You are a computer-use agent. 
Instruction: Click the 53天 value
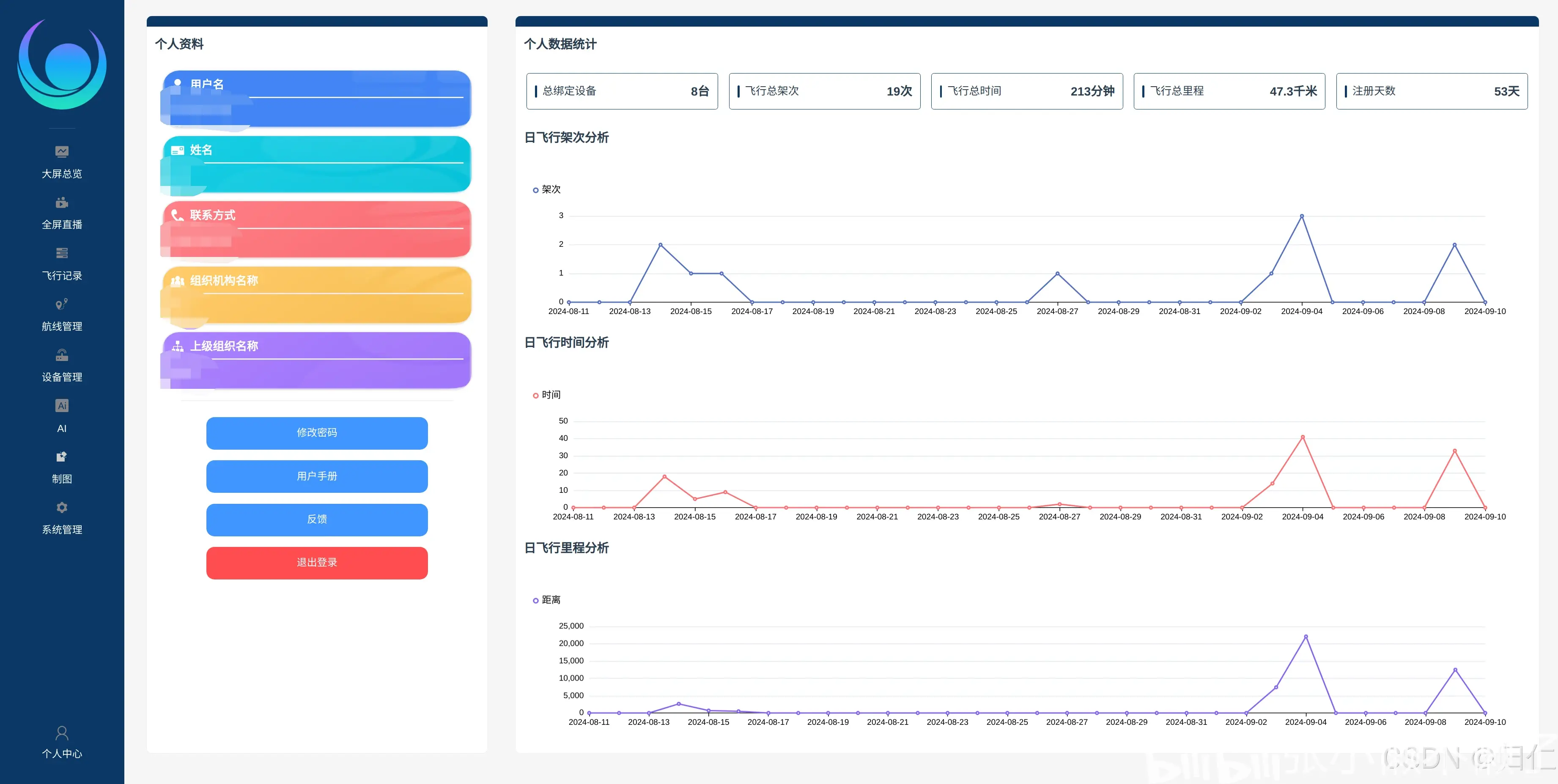click(x=1506, y=91)
